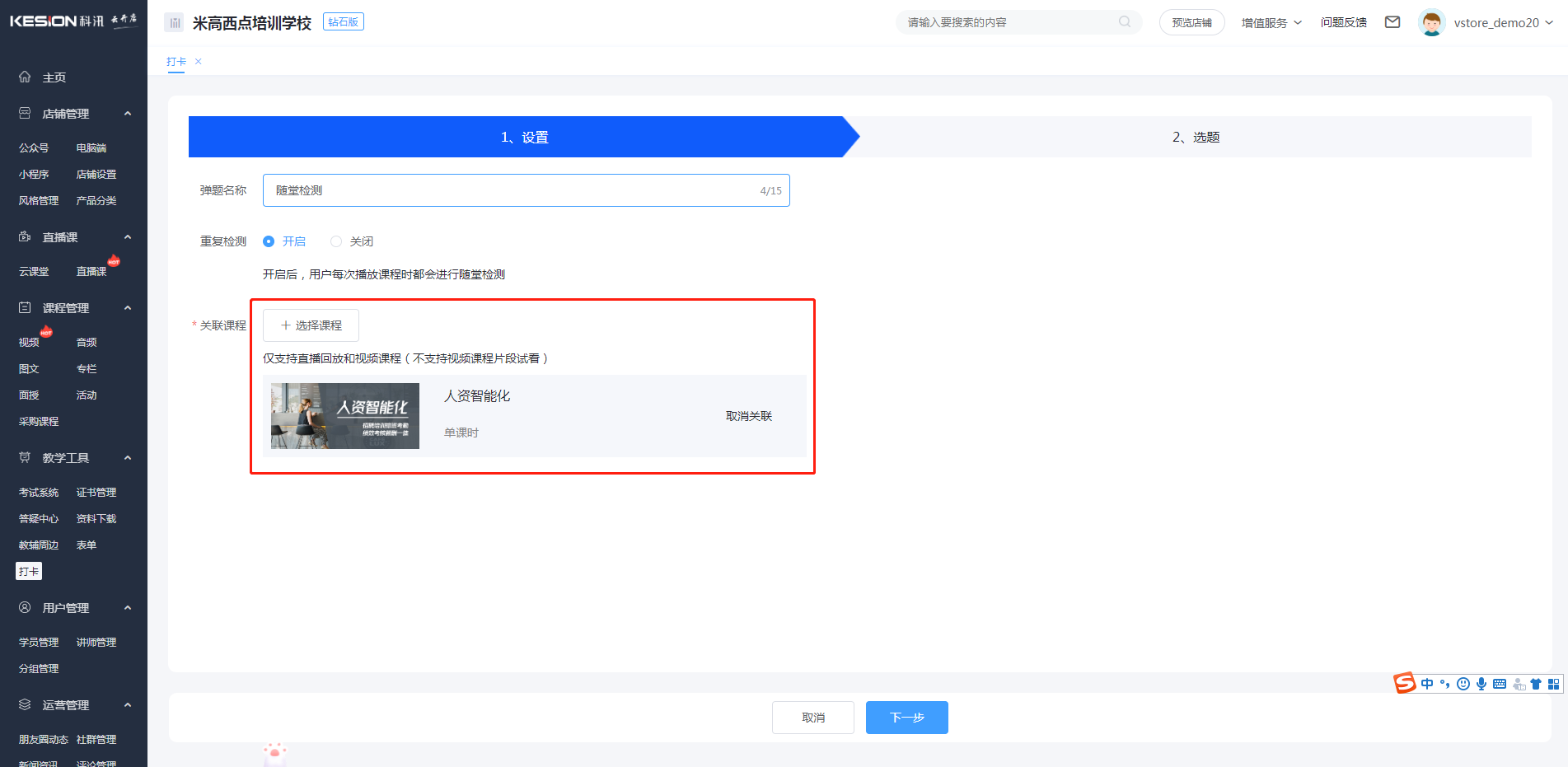
Task: Click the 下一步 button
Action: click(x=906, y=718)
